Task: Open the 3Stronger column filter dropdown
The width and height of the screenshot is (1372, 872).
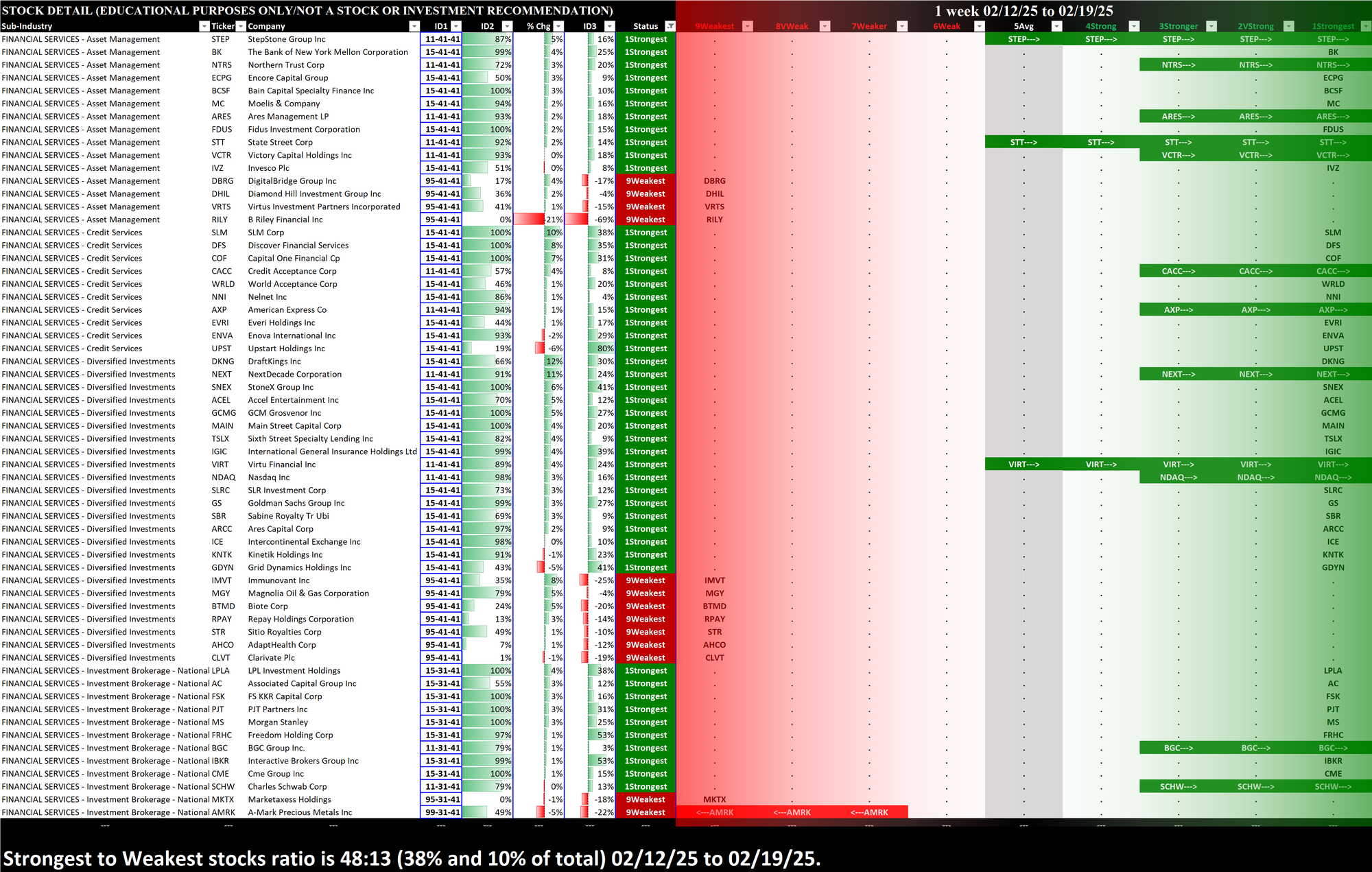Action: [1211, 26]
